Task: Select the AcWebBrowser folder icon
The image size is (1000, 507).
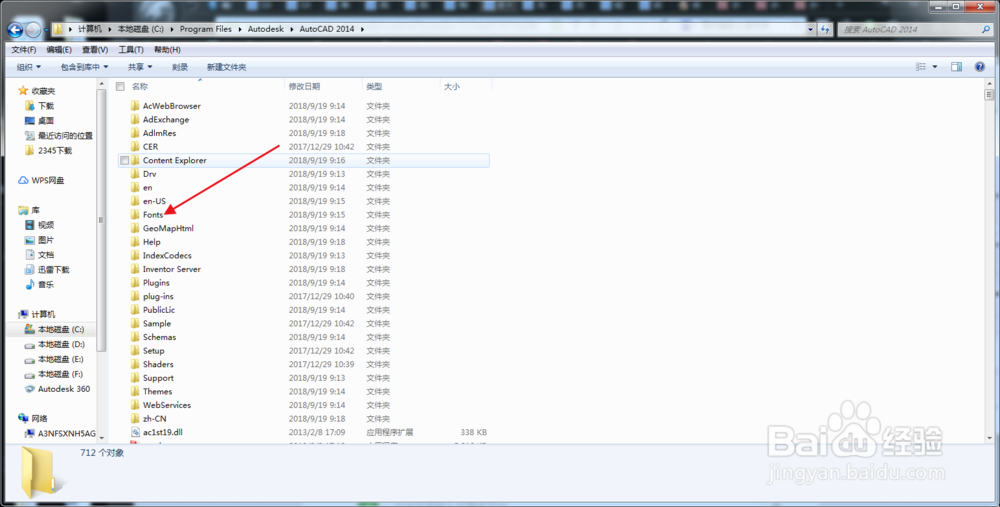Action: (135, 106)
